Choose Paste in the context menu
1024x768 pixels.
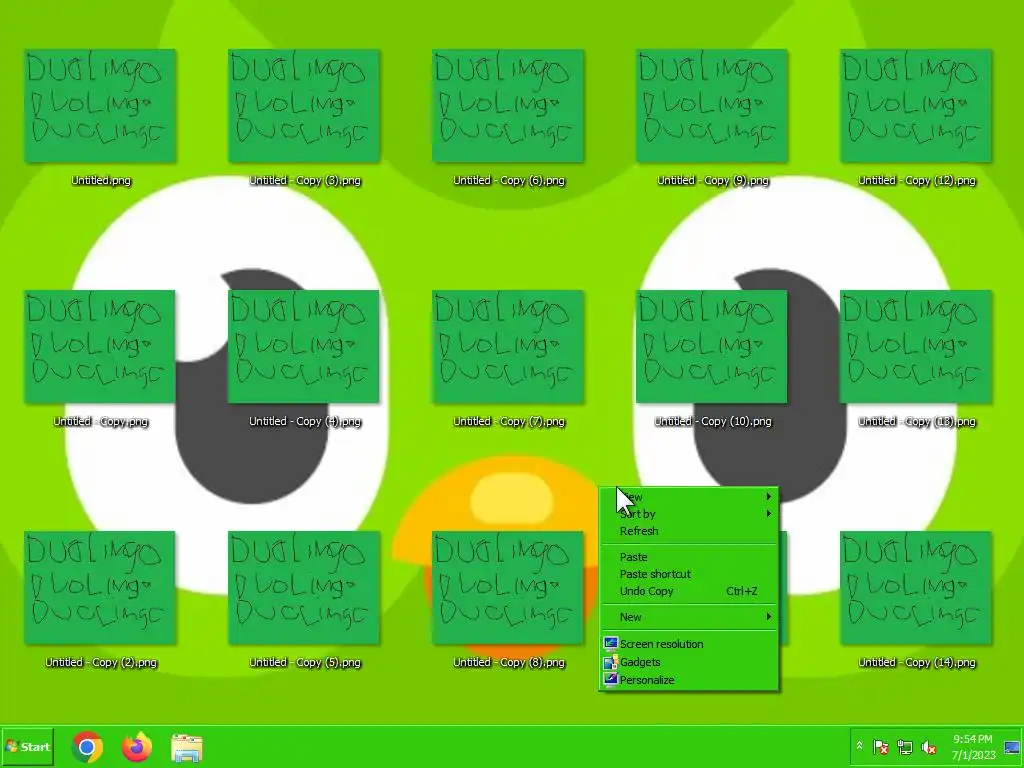tap(689, 557)
